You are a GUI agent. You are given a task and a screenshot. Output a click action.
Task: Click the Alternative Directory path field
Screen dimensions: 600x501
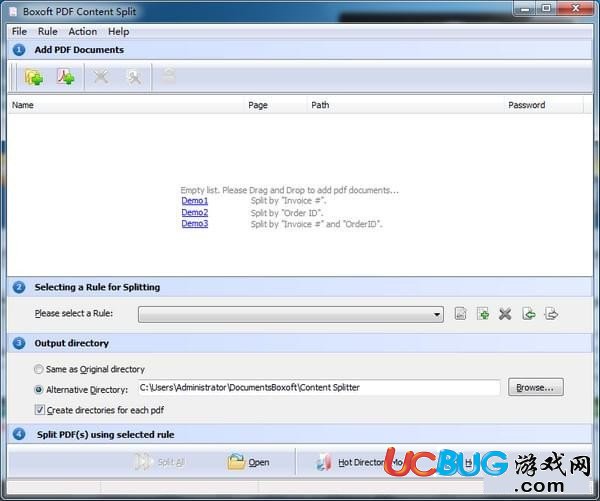point(319,387)
